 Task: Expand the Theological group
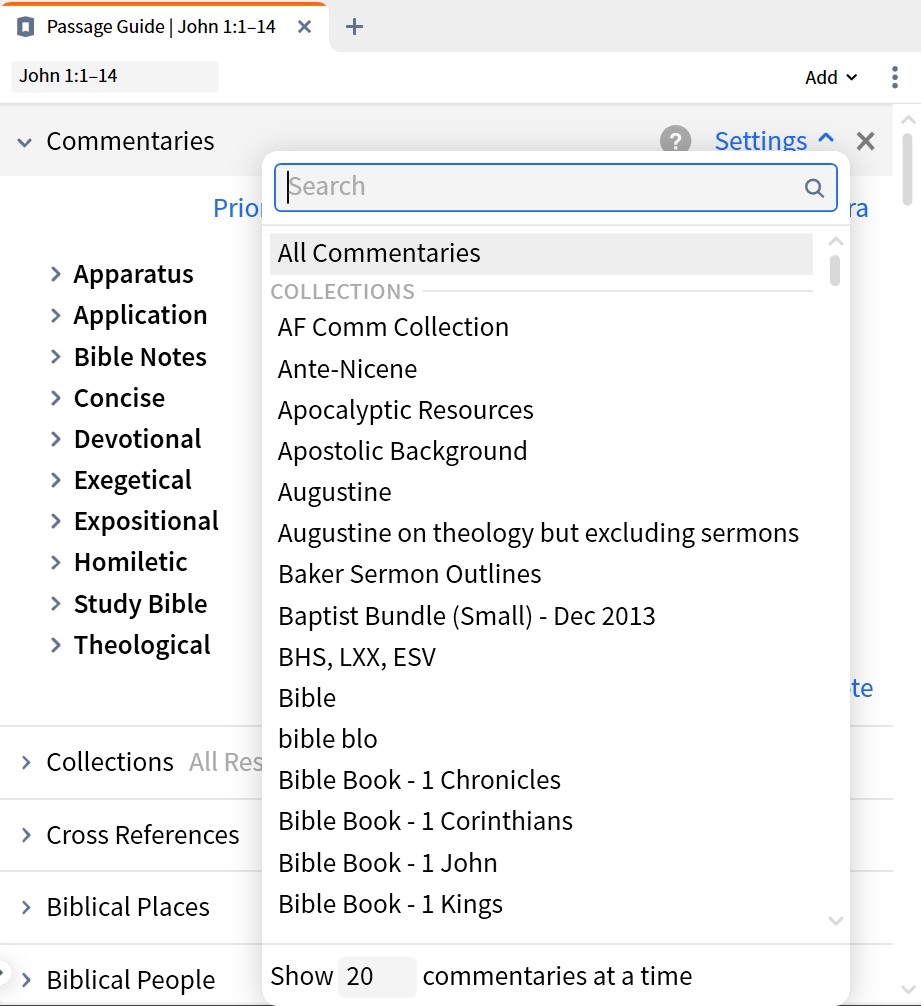[x=56, y=645]
